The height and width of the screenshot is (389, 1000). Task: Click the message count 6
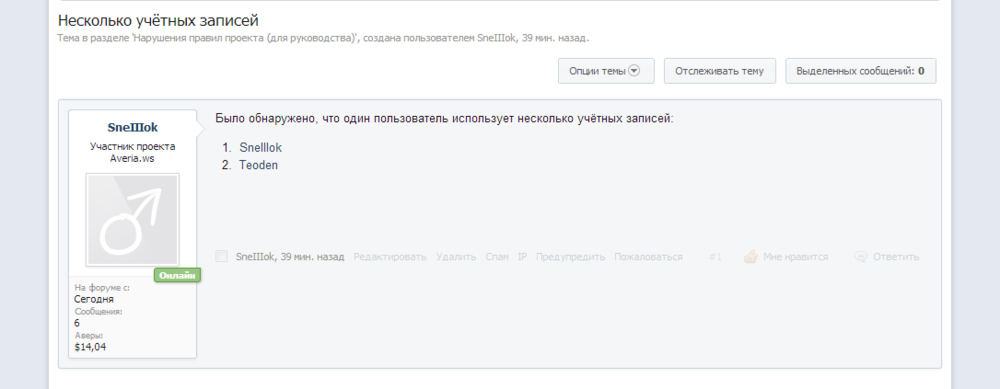pos(77,323)
